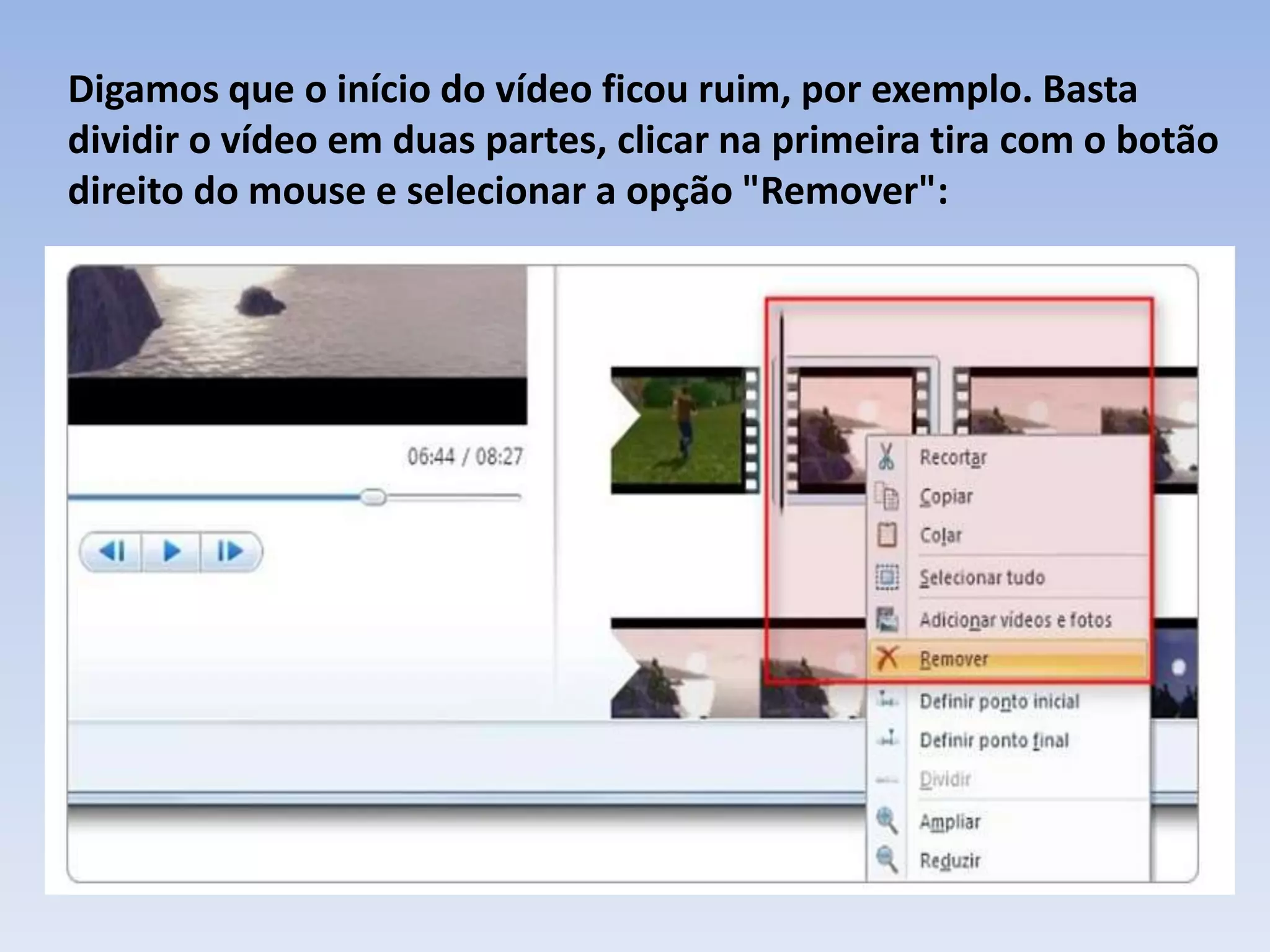
Task: Choose Adicionar vídeos e fotos
Action: click(1009, 619)
